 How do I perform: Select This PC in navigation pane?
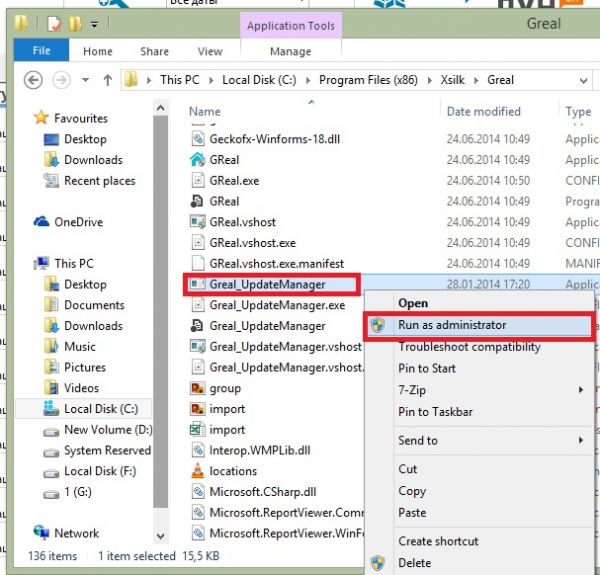(73, 263)
